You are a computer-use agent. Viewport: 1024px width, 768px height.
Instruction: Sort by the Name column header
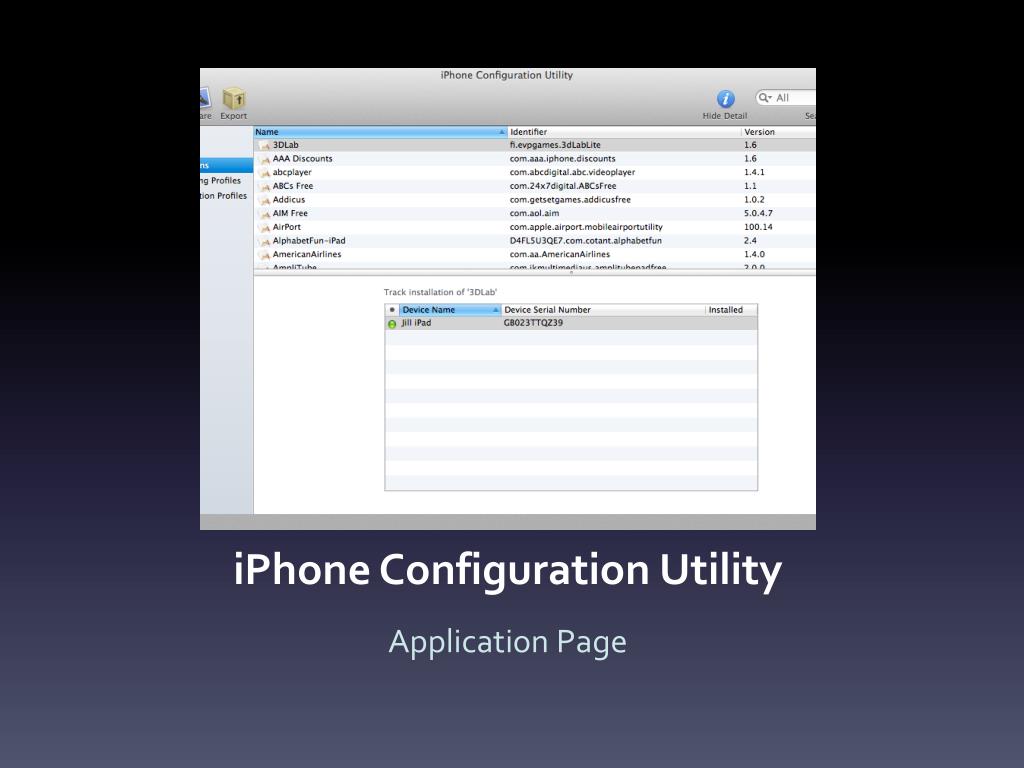[380, 132]
